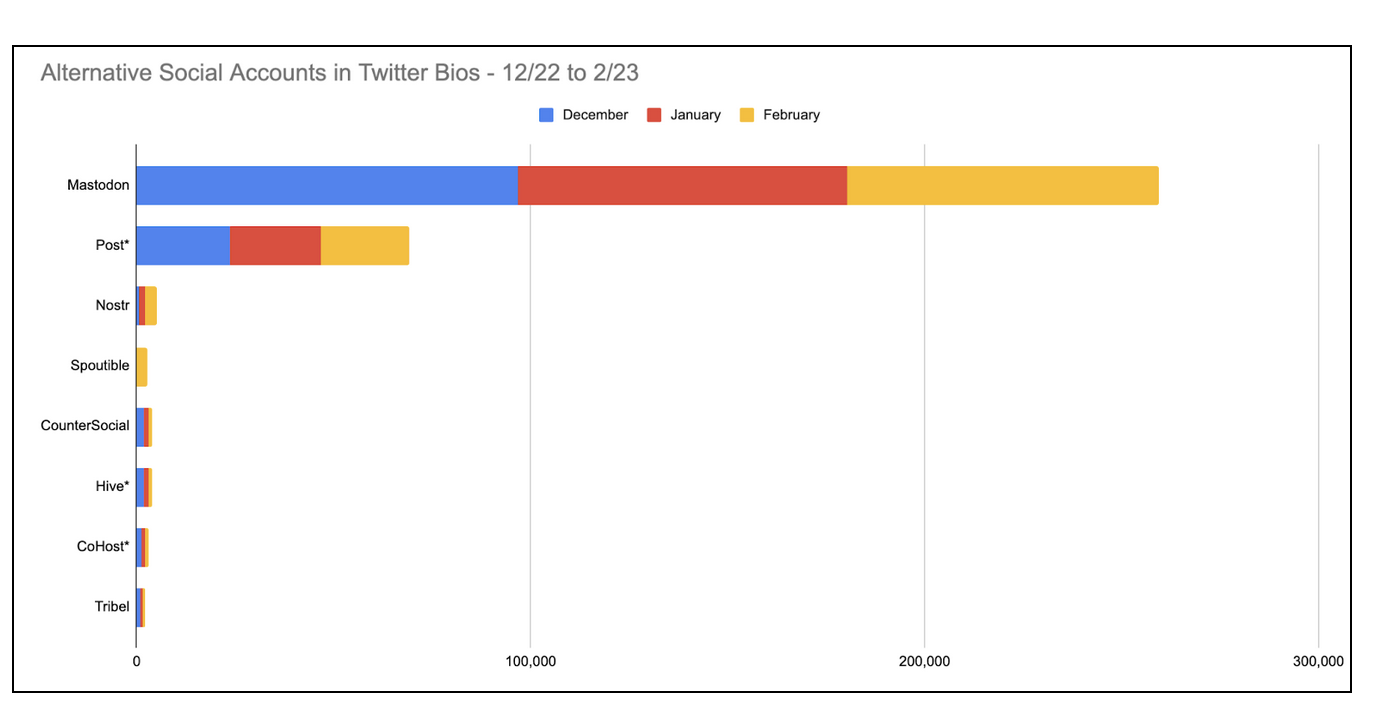
Task: Select the CoHost* category label
Action: [x=103, y=546]
